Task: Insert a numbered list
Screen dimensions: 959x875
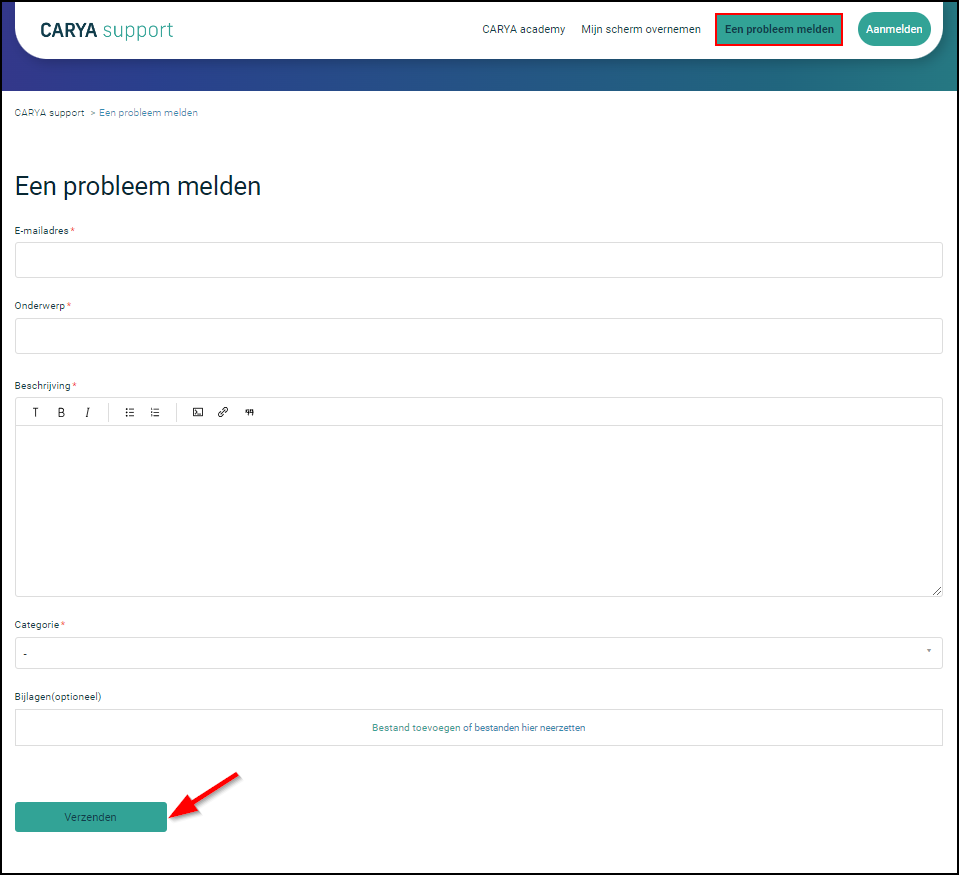Action: pyautogui.click(x=155, y=412)
